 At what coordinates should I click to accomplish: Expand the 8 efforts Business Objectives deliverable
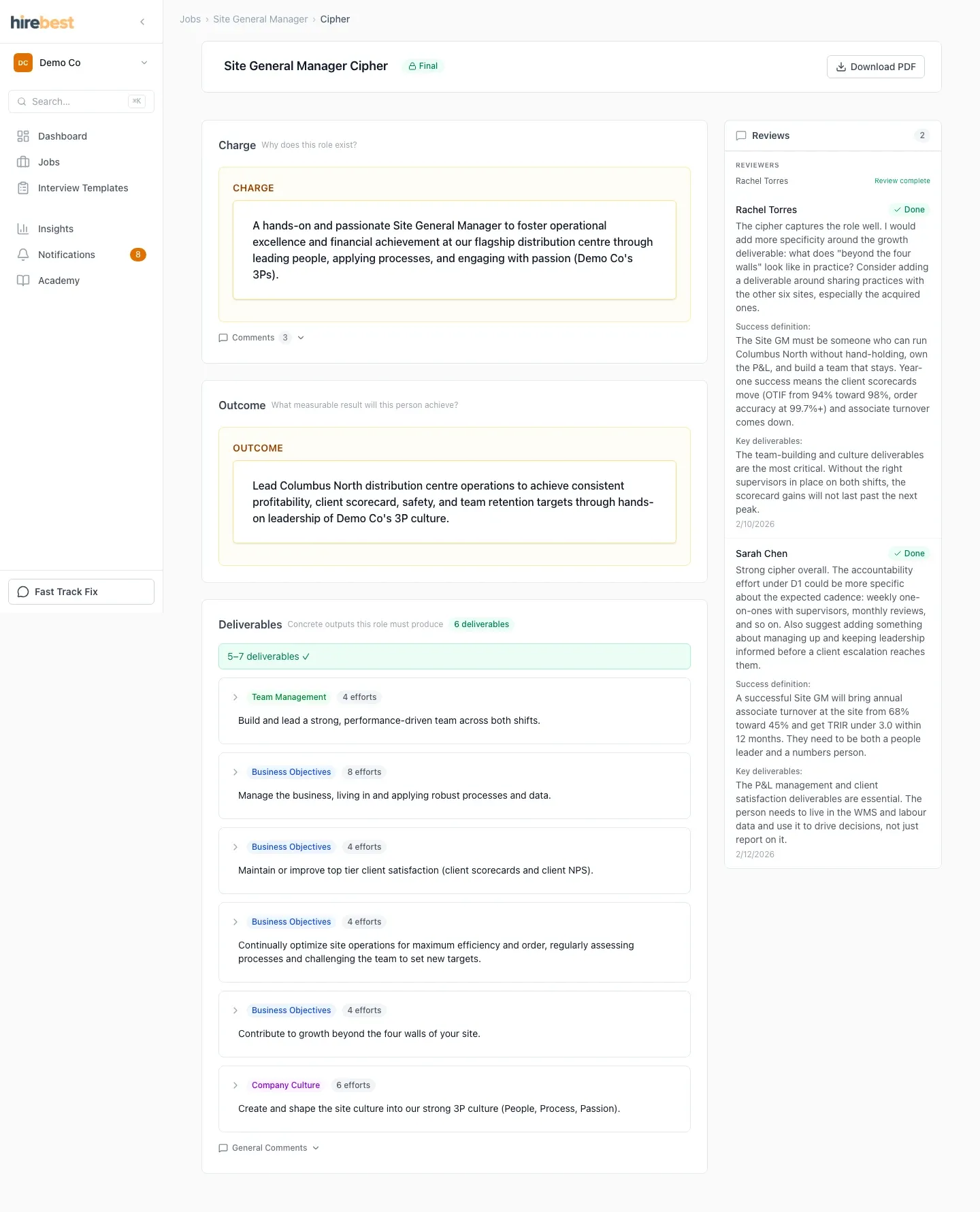tap(235, 772)
